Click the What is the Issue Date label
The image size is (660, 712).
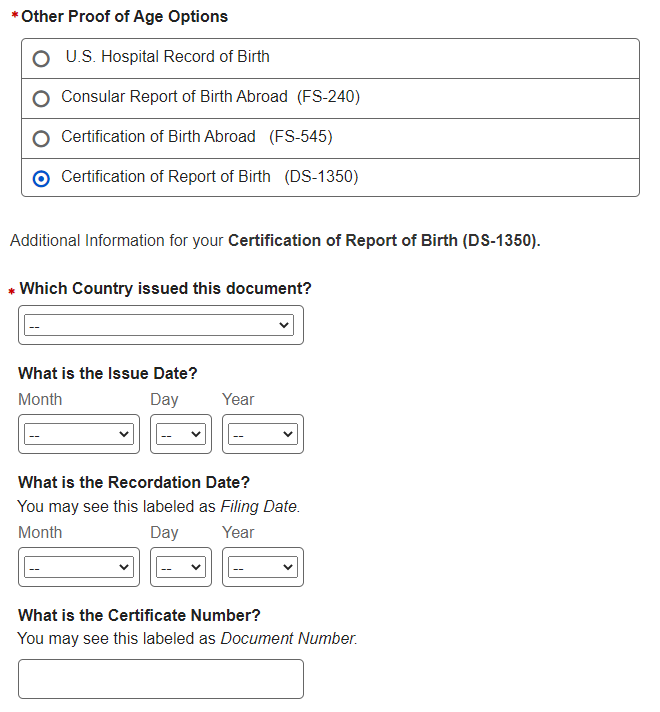108,374
